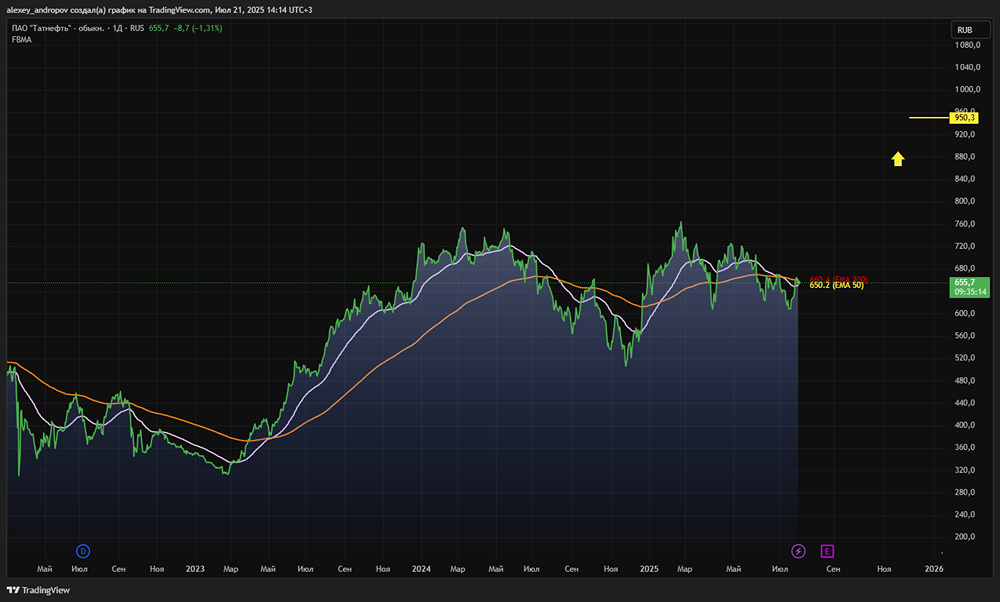Viewport: 1000px width, 602px height.
Task: Click the 360,0 price axis value
Action: (x=965, y=447)
